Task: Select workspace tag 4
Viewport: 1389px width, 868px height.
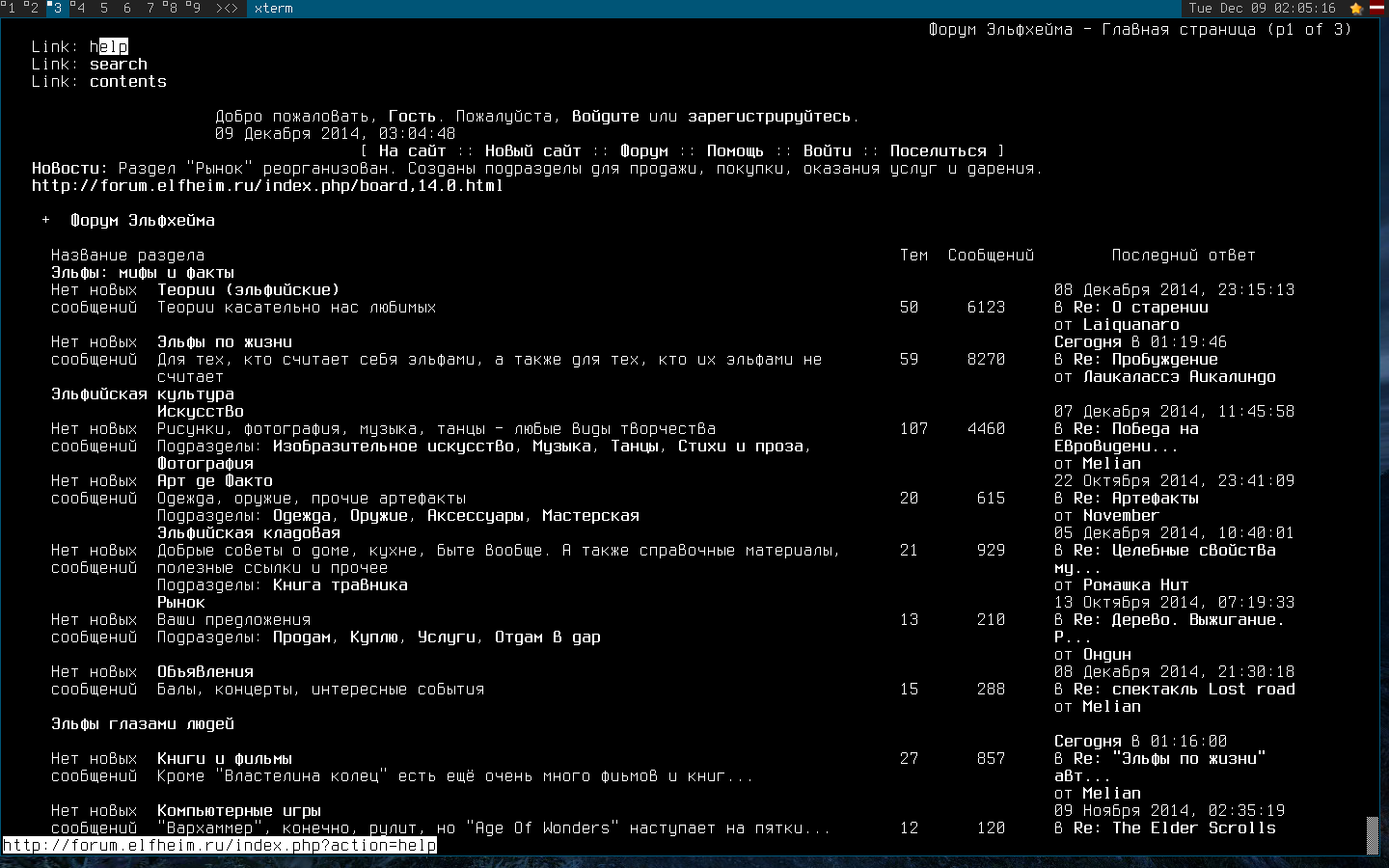Action: pyautogui.click(x=79, y=8)
